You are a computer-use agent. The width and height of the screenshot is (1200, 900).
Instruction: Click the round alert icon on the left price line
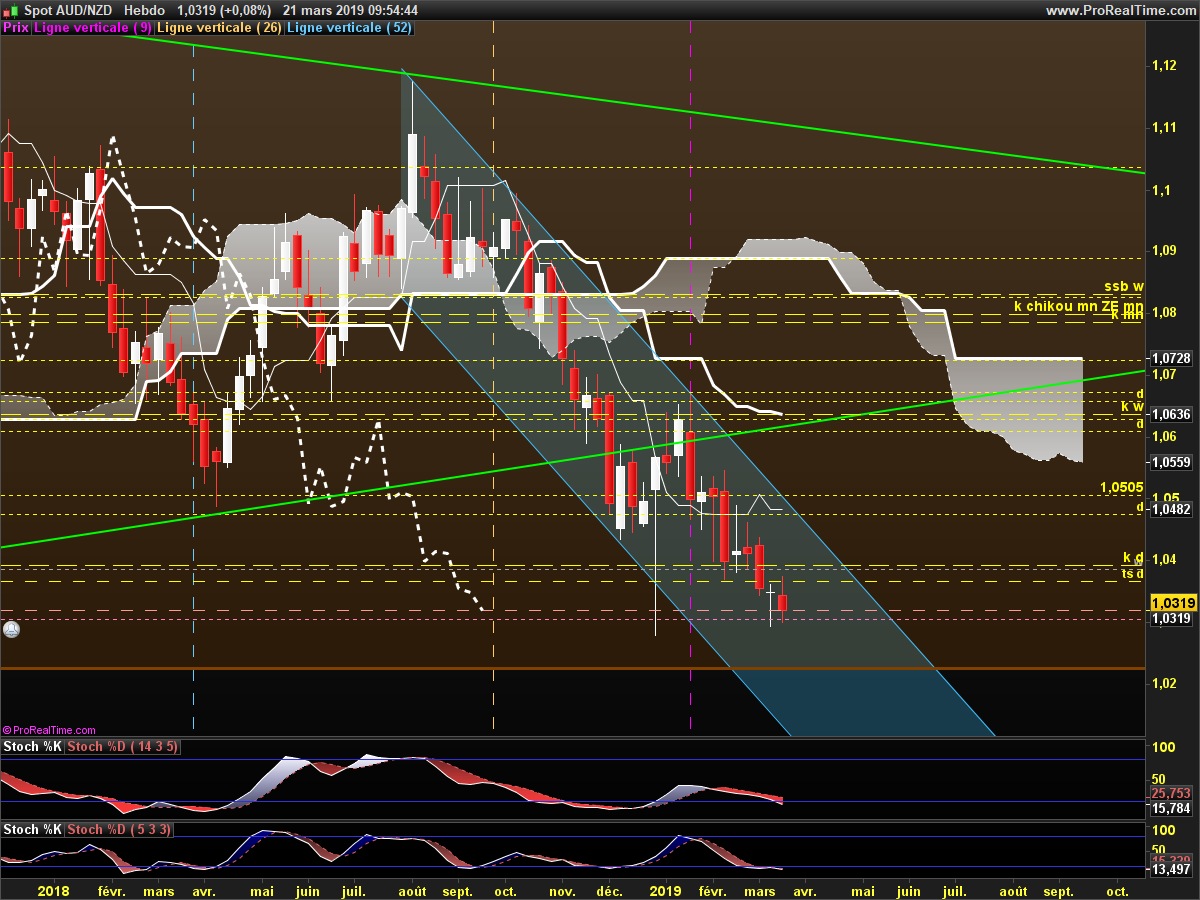tap(11, 630)
